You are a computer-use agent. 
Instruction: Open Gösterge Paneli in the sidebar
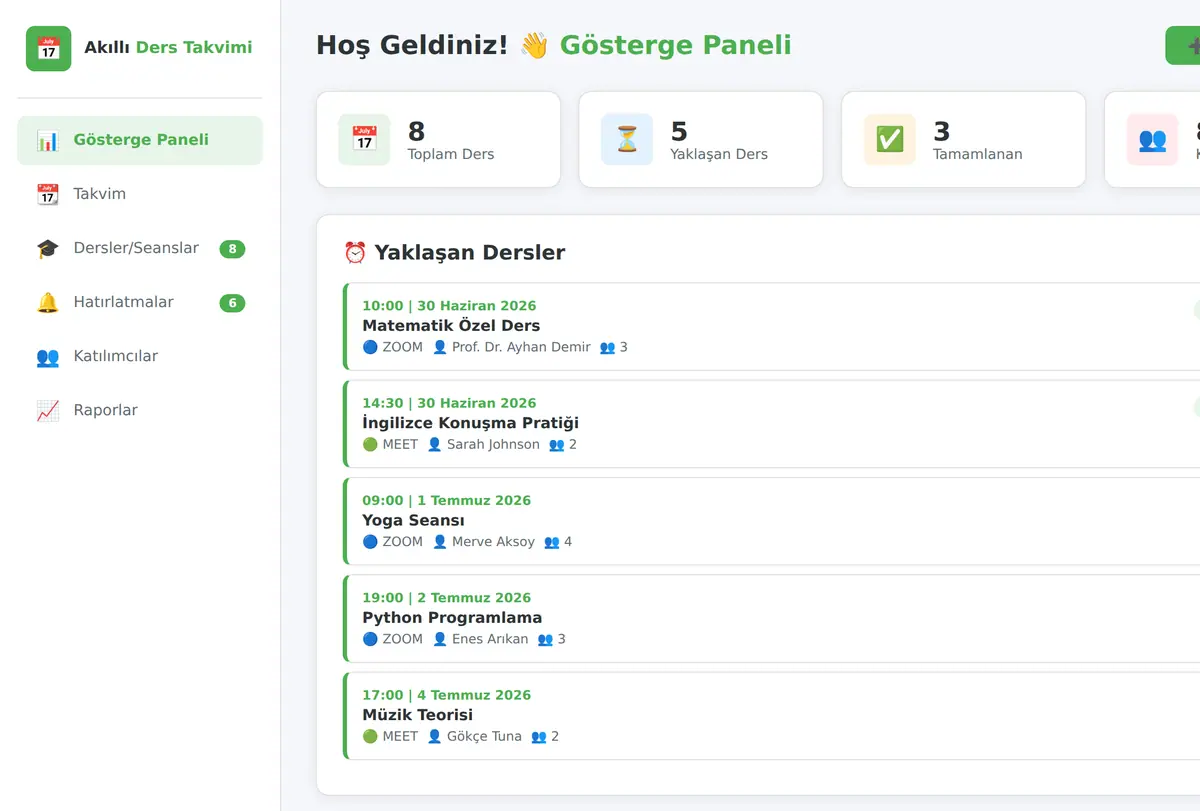click(x=140, y=140)
